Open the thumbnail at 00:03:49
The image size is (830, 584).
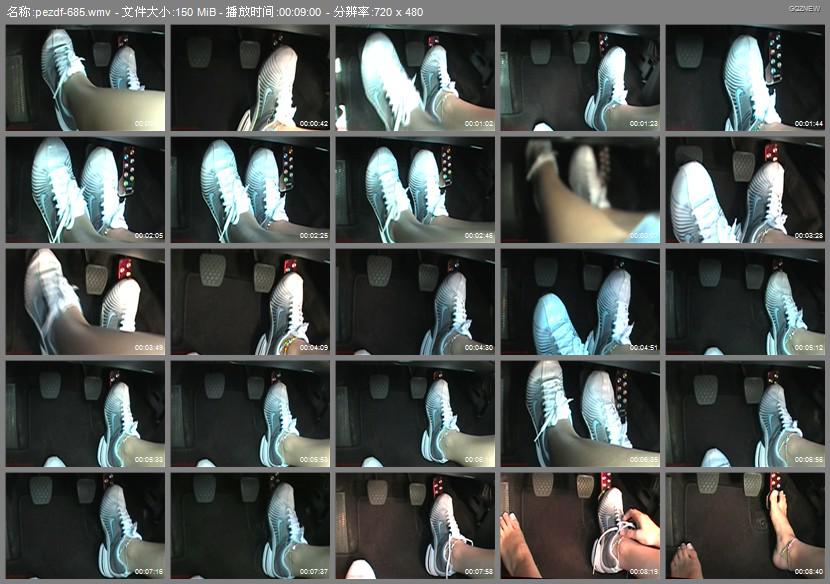pos(85,302)
